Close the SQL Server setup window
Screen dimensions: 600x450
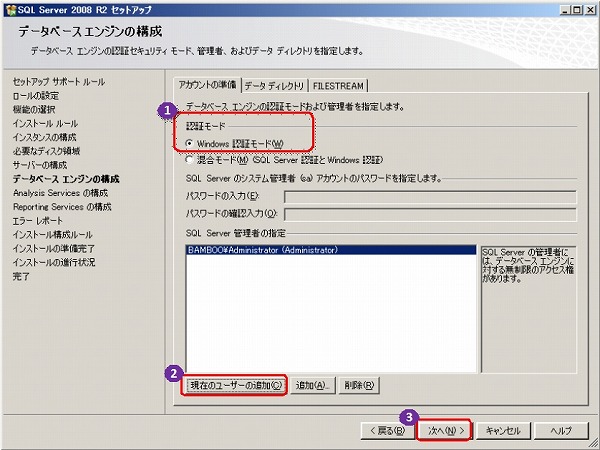click(590, 10)
